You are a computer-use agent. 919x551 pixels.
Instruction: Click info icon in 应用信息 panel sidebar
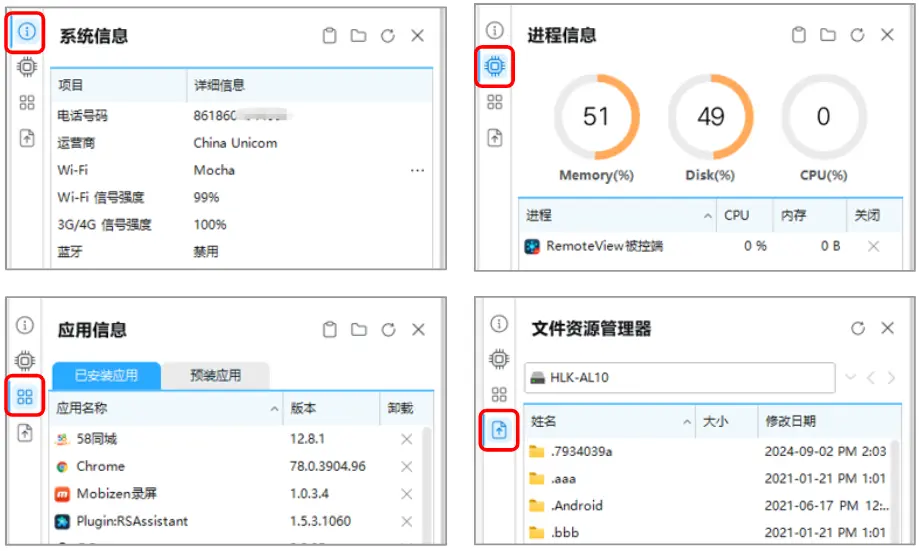25,325
